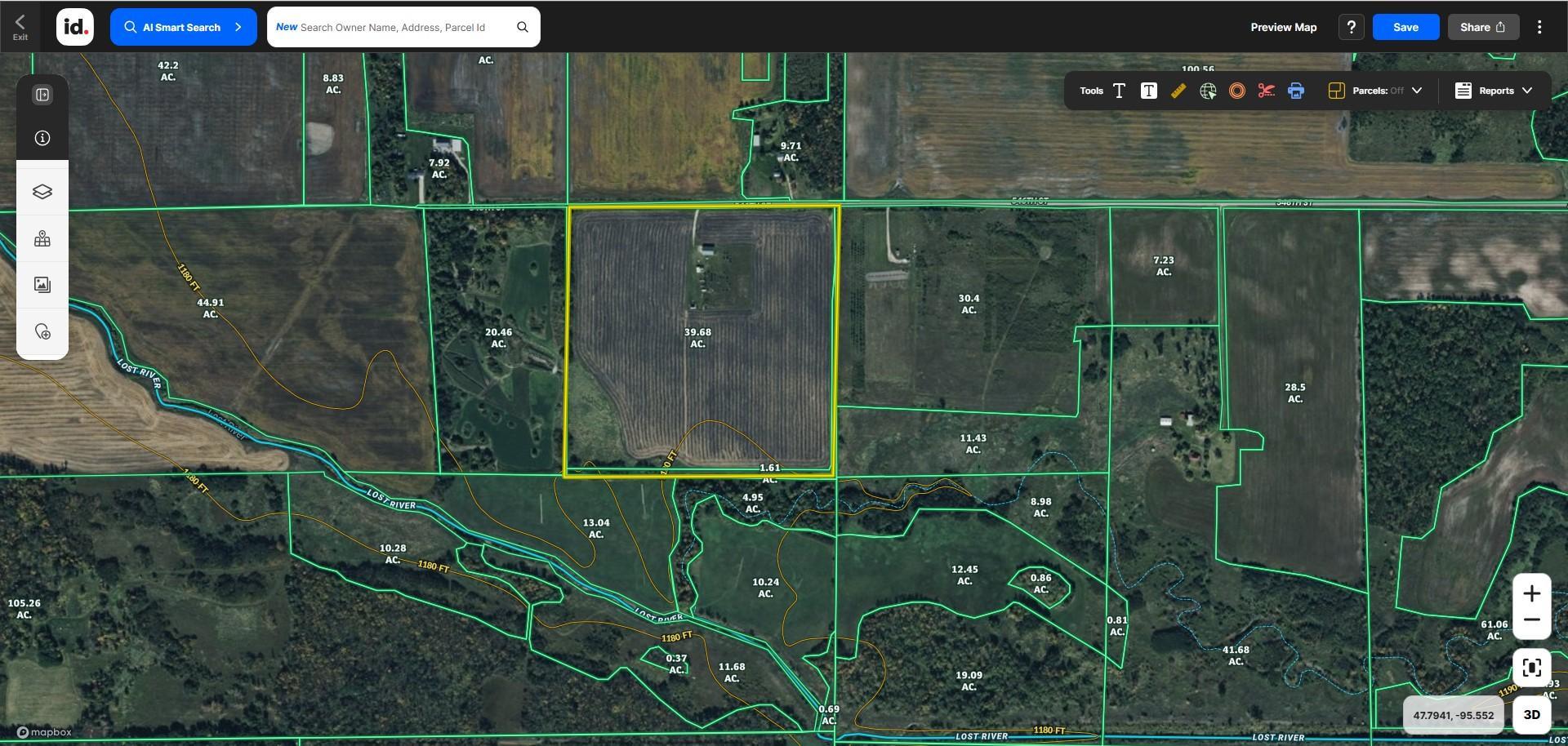Open AI Smart Search

click(x=184, y=27)
